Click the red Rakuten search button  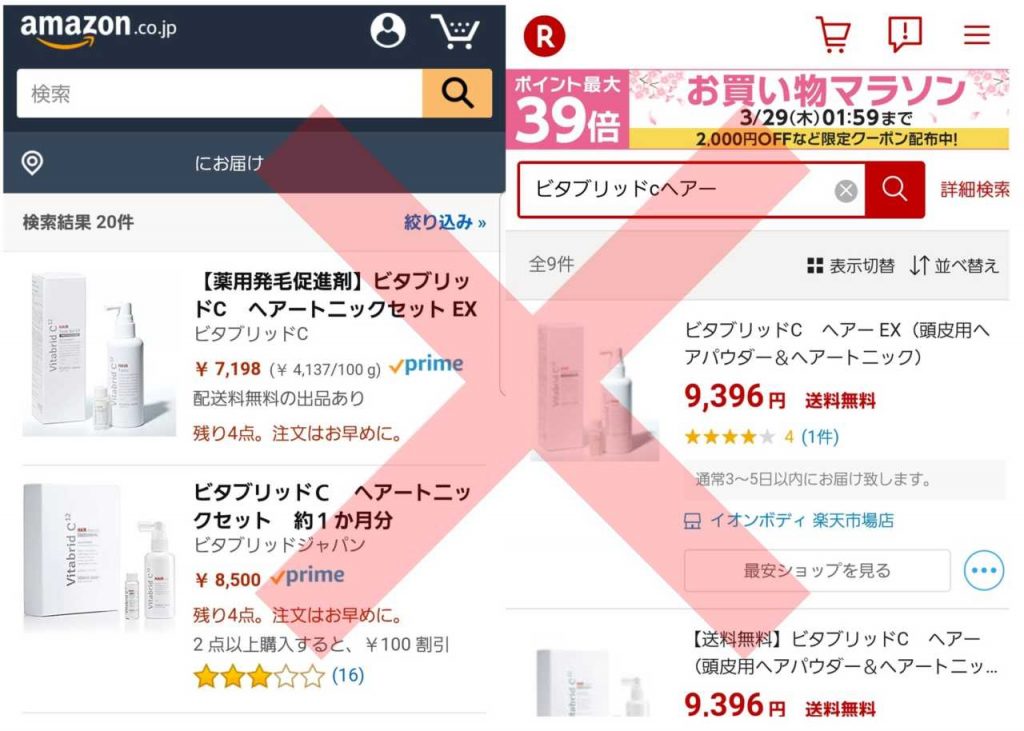pyautogui.click(x=895, y=190)
